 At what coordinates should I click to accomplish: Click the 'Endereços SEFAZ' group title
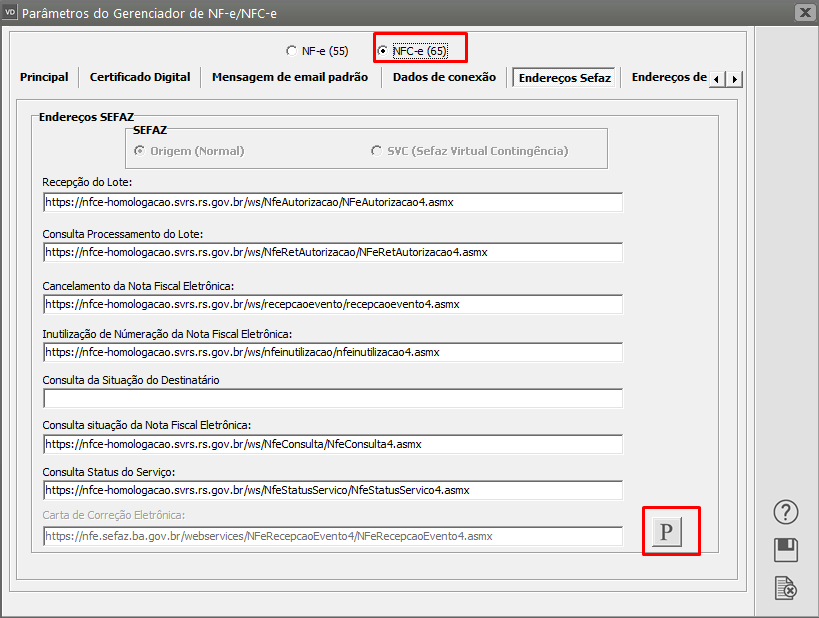coord(86,117)
